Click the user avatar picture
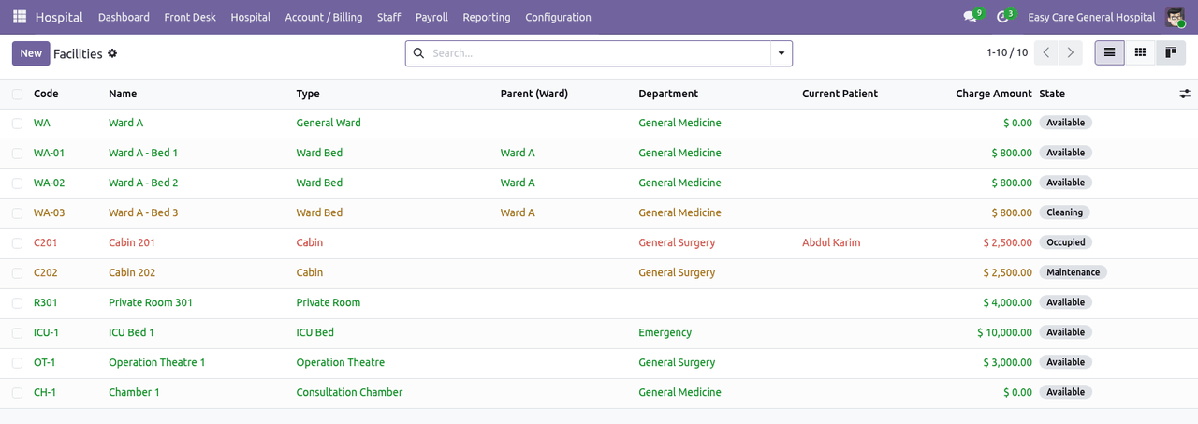Viewport: 1198px width, 424px height. [1174, 17]
